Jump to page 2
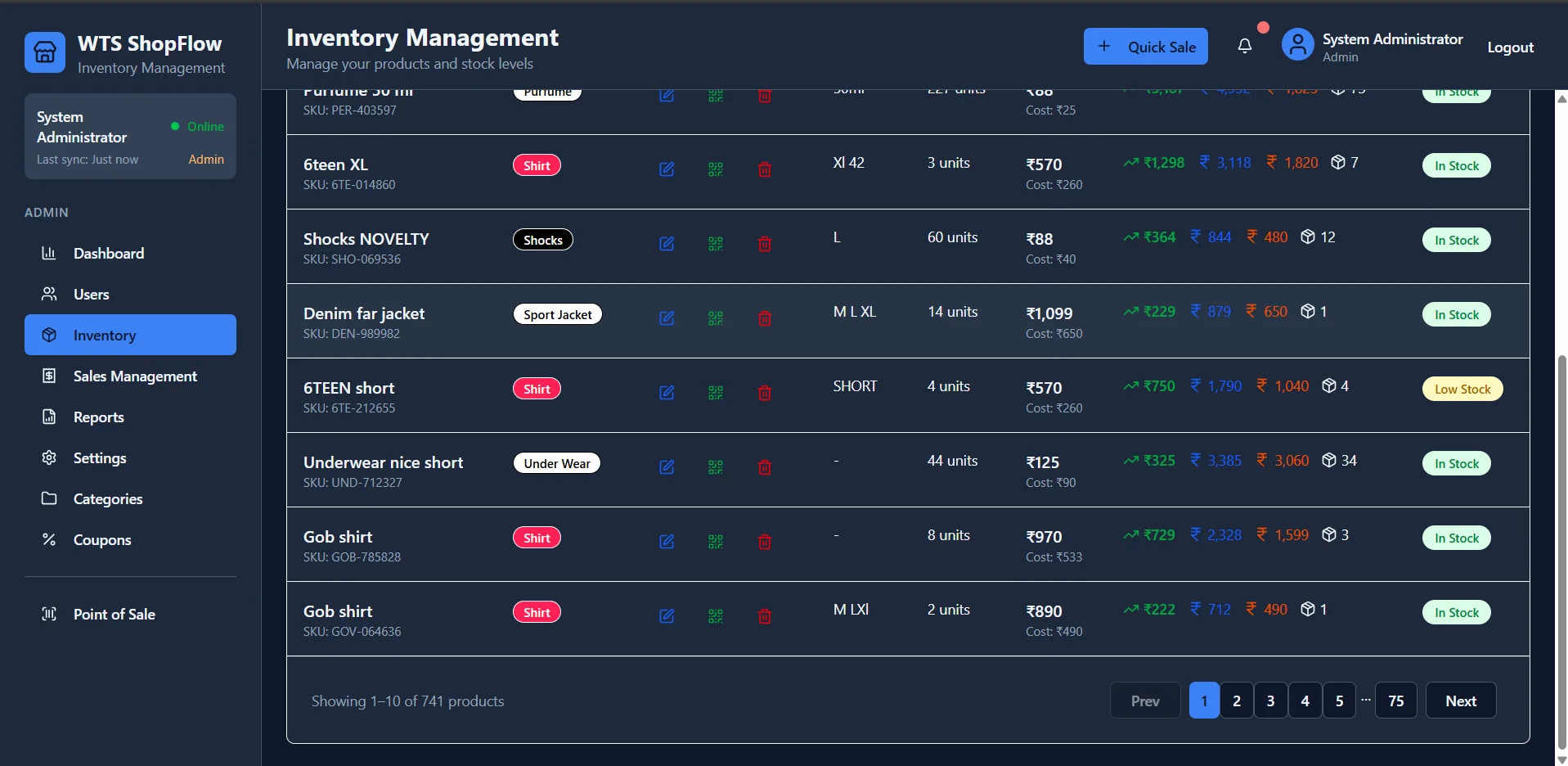The image size is (1568, 766). [x=1237, y=701]
